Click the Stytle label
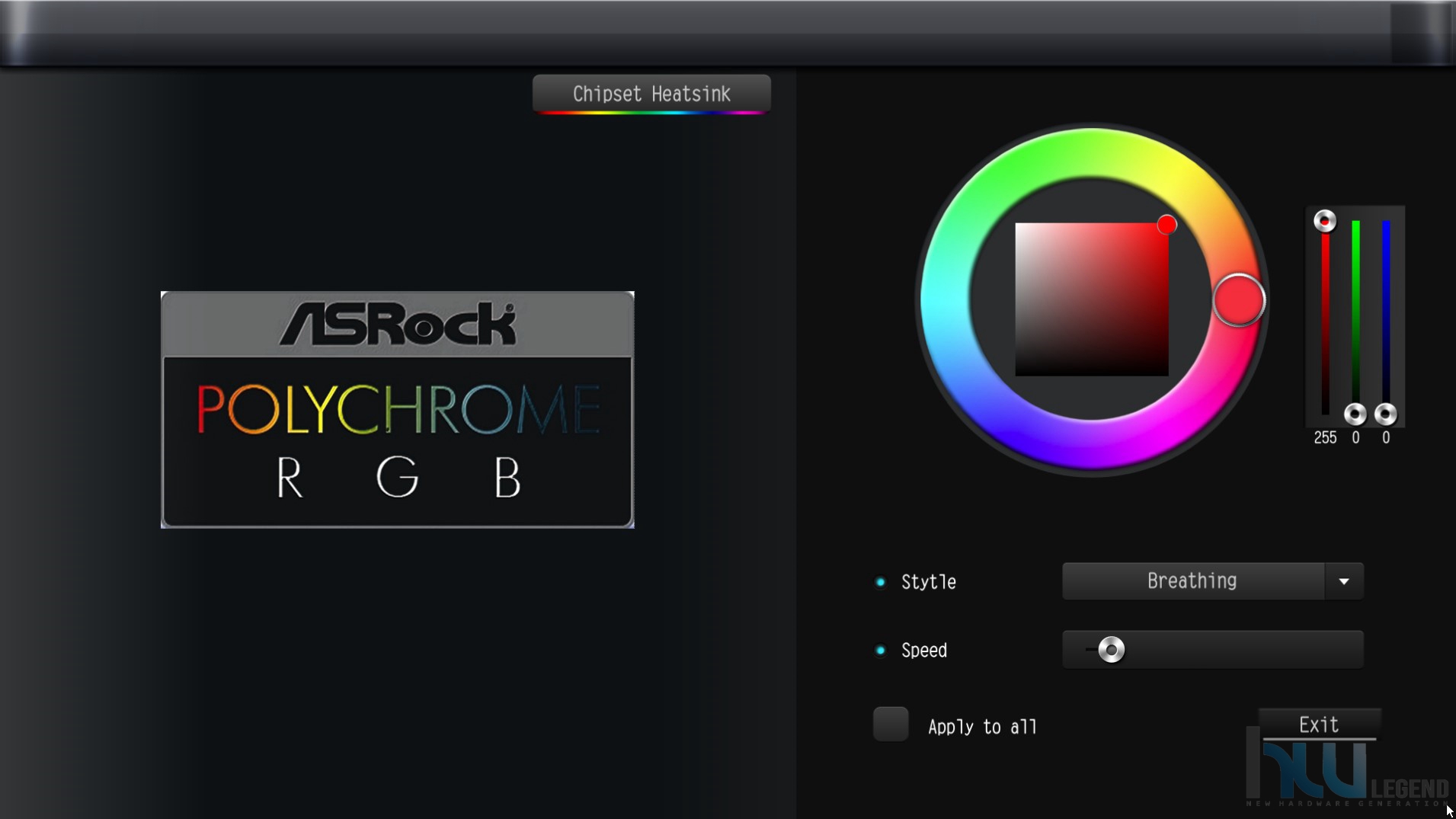The height and width of the screenshot is (819, 1456). tap(929, 582)
